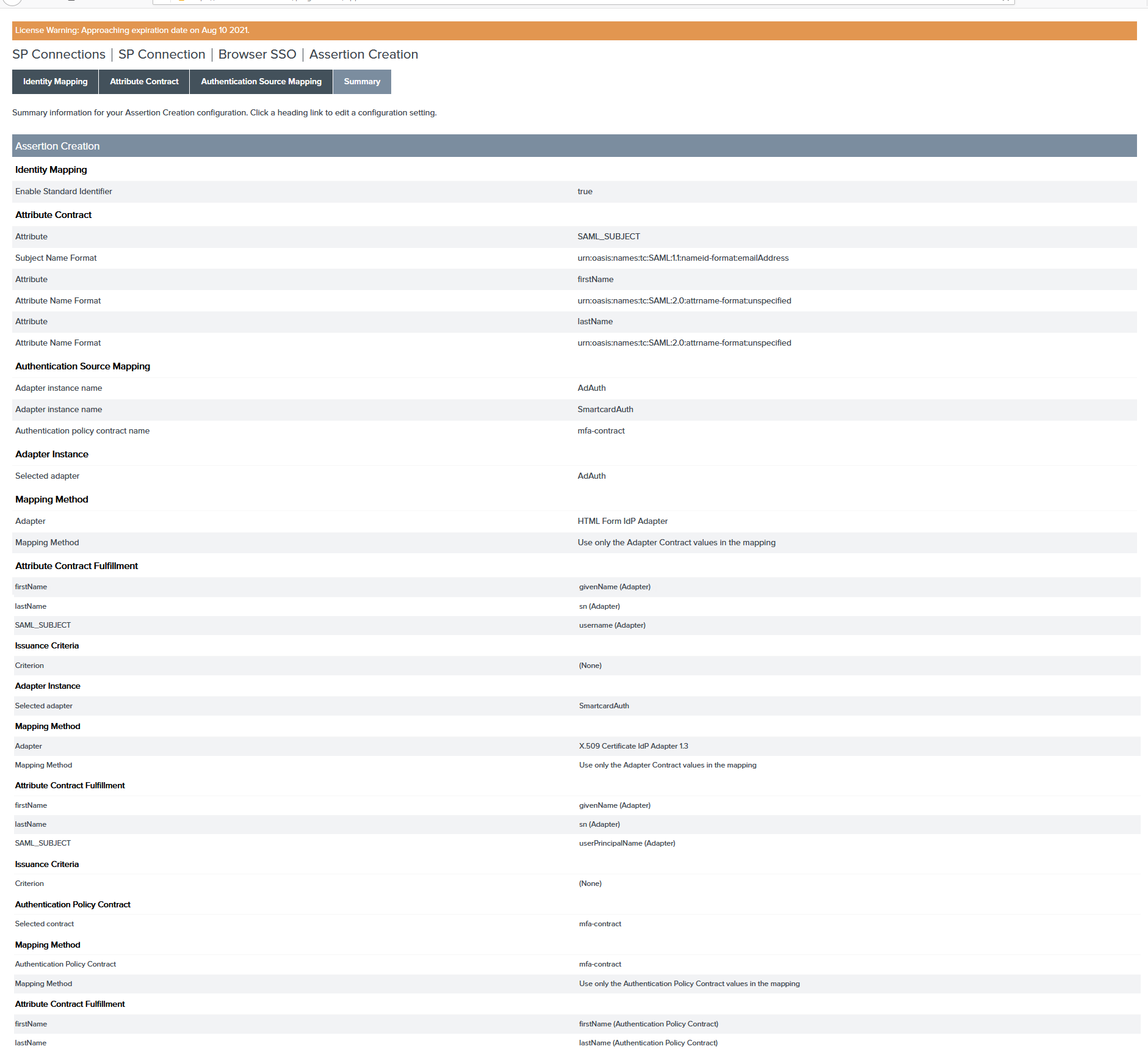Viewport: 1148px width, 1049px height.
Task: Click the Authentication policy contract name label
Action: [x=82, y=430]
